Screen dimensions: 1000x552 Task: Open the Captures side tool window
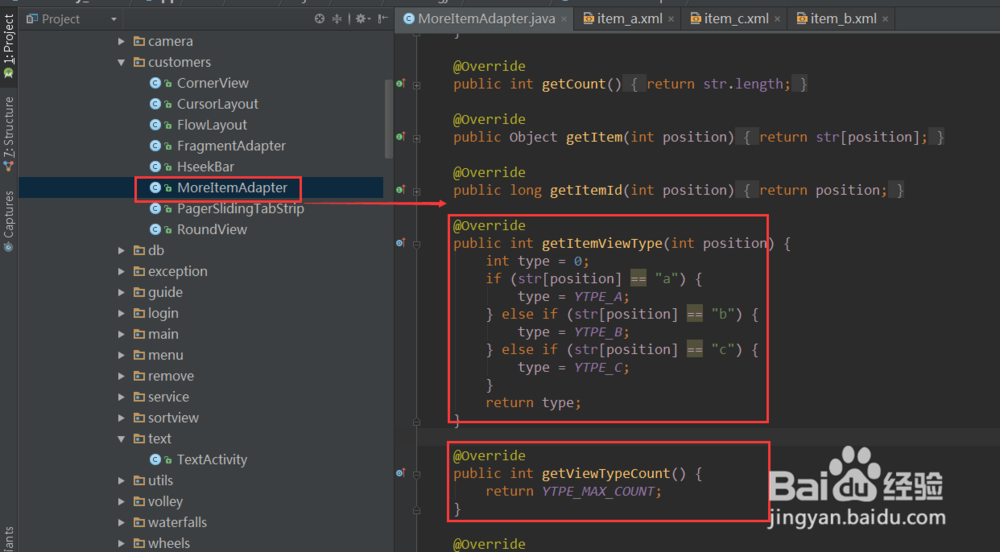8,221
